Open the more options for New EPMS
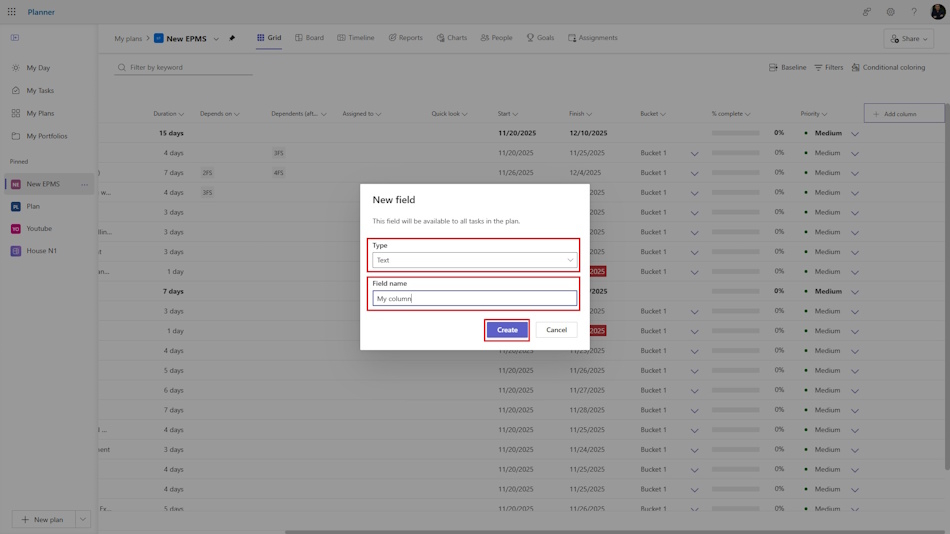This screenshot has width=950, height=534. pyautogui.click(x=84, y=184)
